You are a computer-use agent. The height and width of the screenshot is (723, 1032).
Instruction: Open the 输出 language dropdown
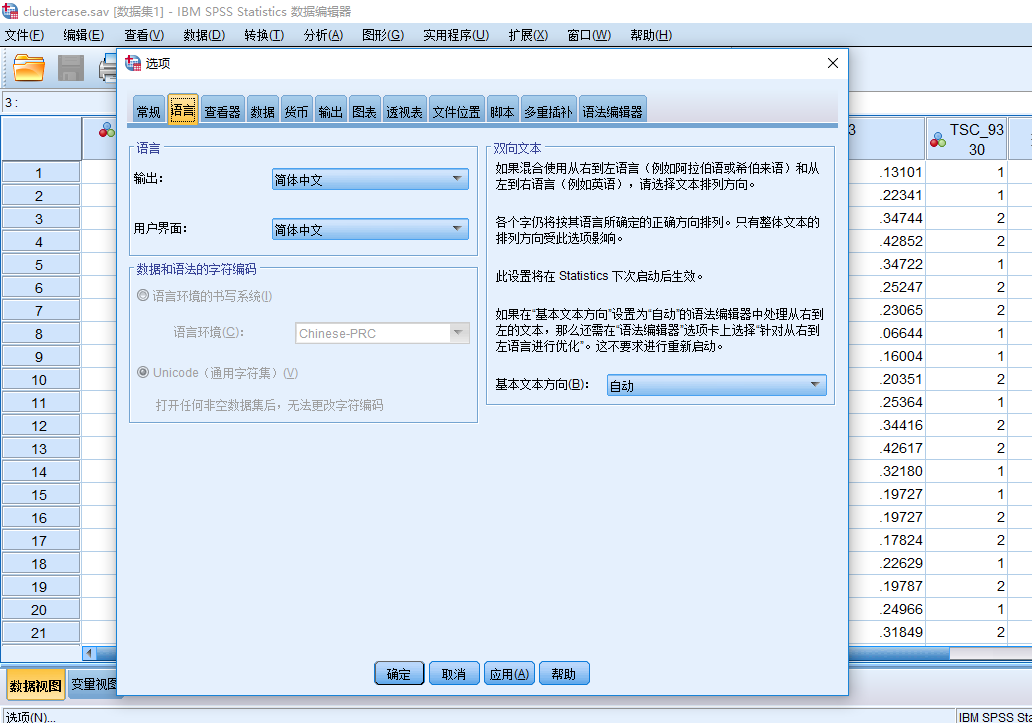[x=370, y=179]
